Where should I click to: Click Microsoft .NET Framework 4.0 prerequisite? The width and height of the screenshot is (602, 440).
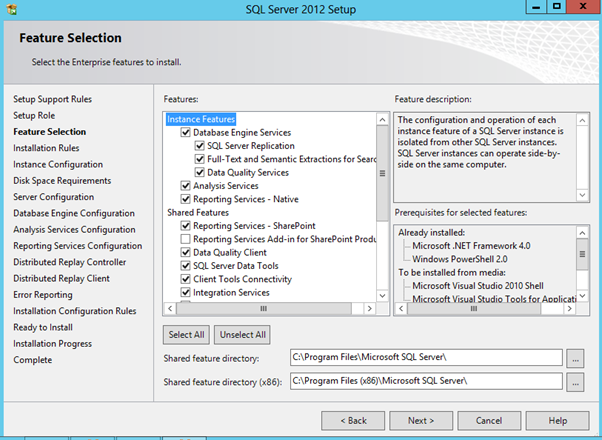point(471,246)
